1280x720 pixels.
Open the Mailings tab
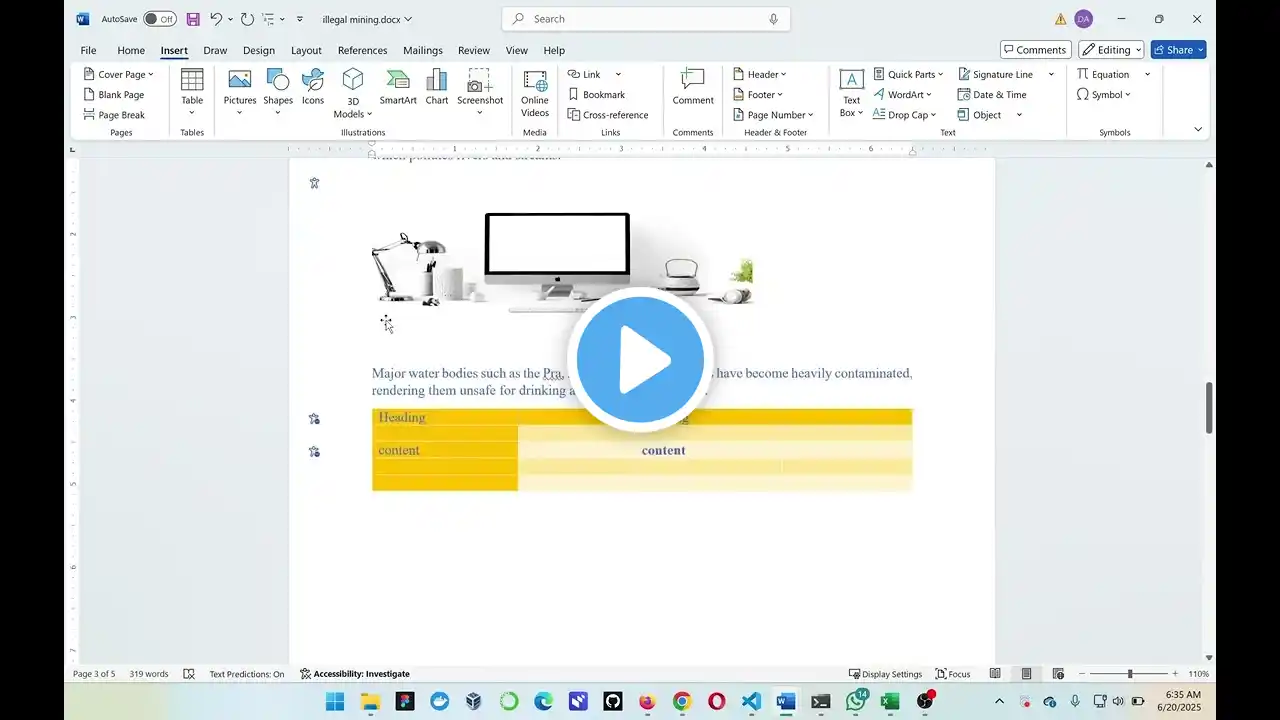coord(423,50)
